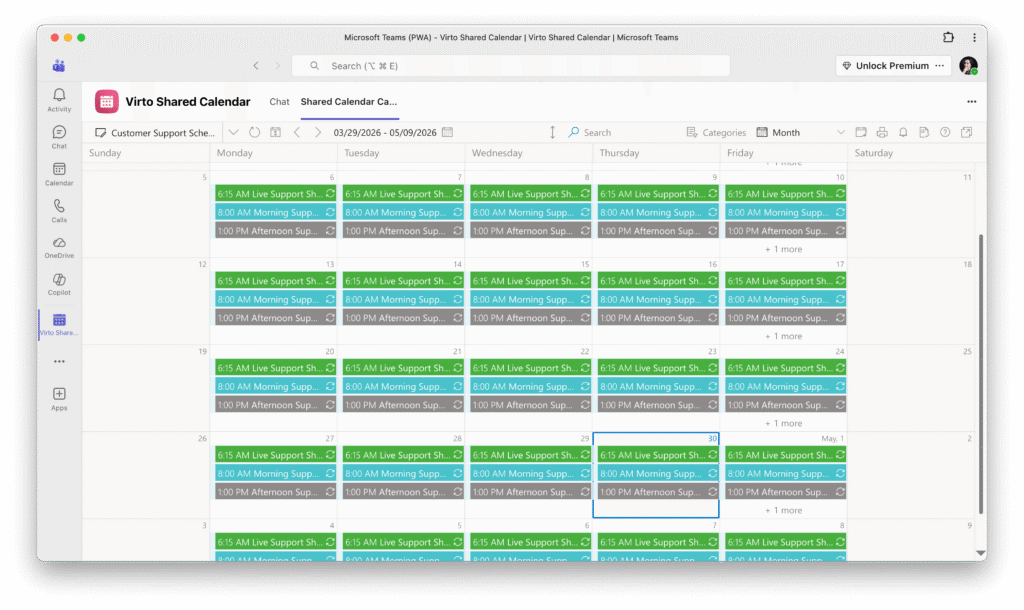
Task: Open 6:15 AM Live Support on Monday May 4
Action: pyautogui.click(x=276, y=541)
